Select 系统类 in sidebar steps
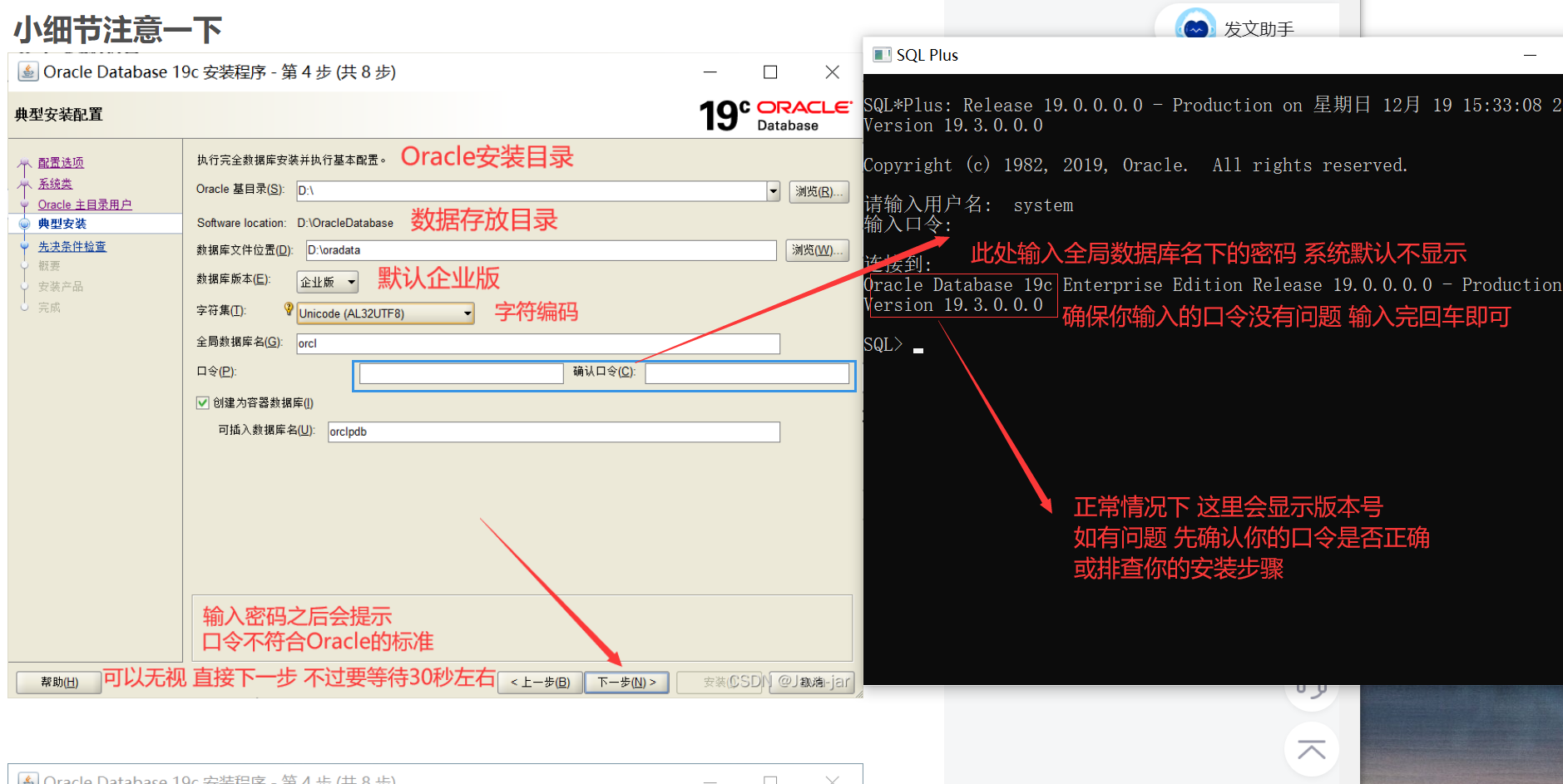 [56, 183]
